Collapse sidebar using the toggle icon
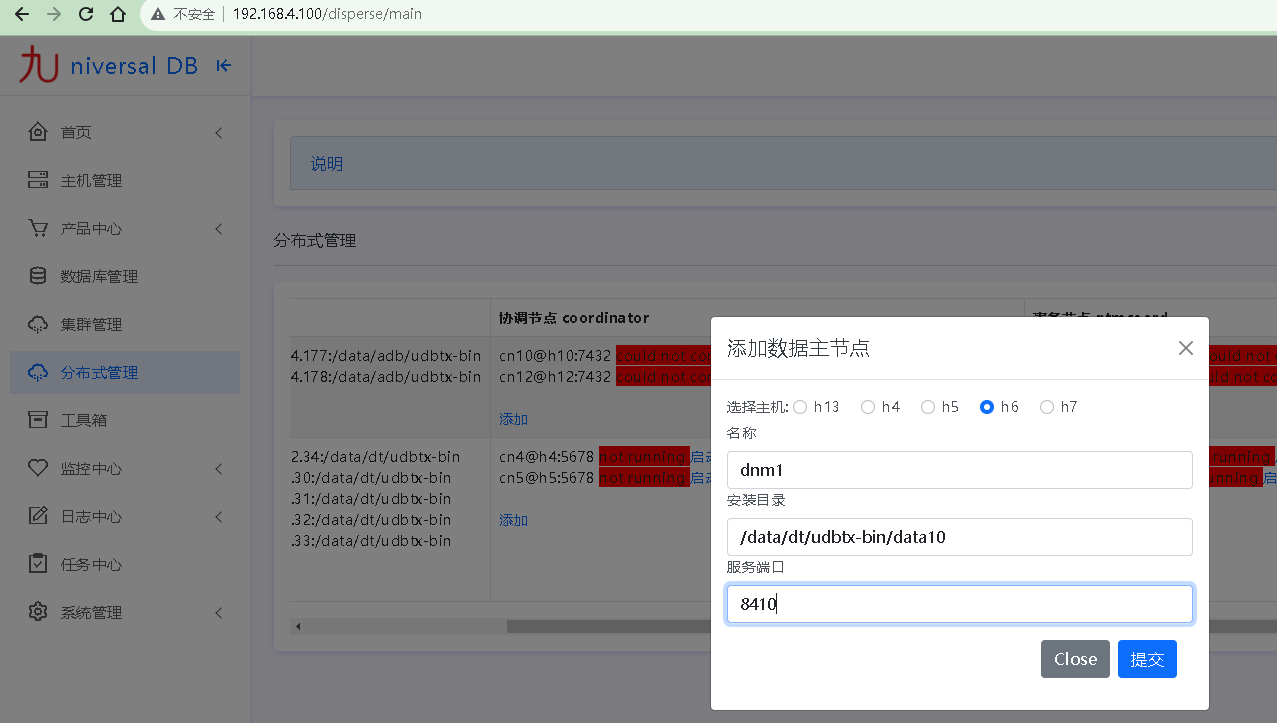 click(224, 66)
